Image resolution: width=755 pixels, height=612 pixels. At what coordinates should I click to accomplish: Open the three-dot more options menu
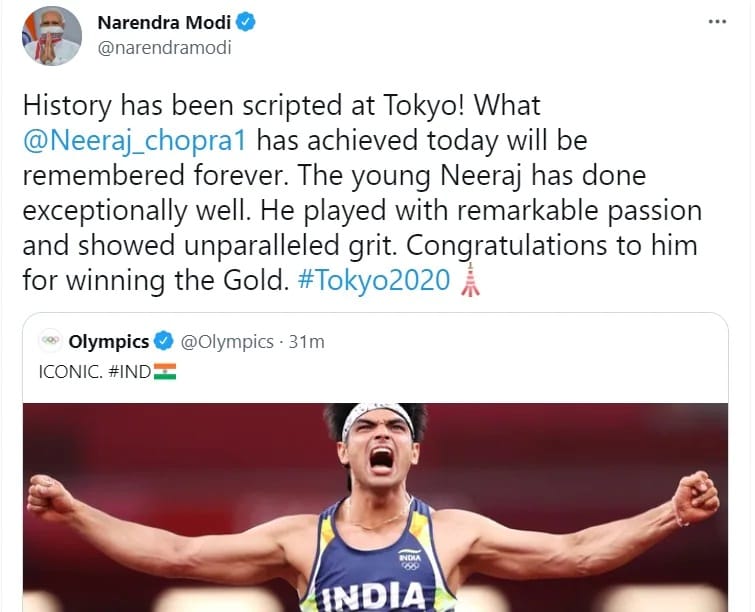click(717, 21)
